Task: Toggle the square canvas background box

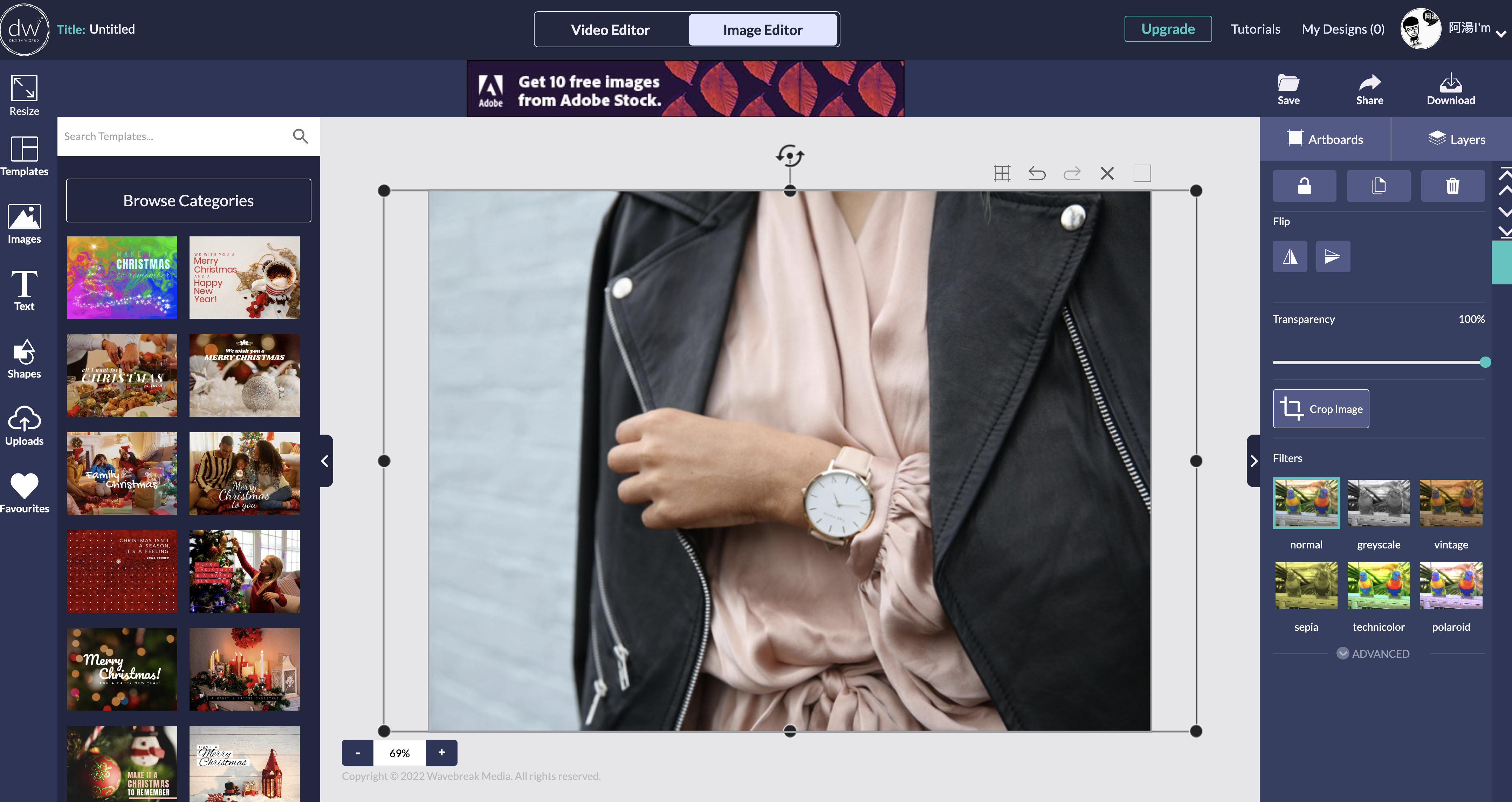Action: pos(1142,174)
